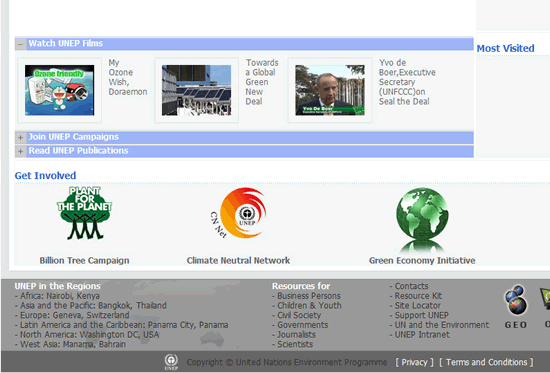Go to Site Locator in footer
Viewport: 550px width, 373px height.
tap(417, 306)
